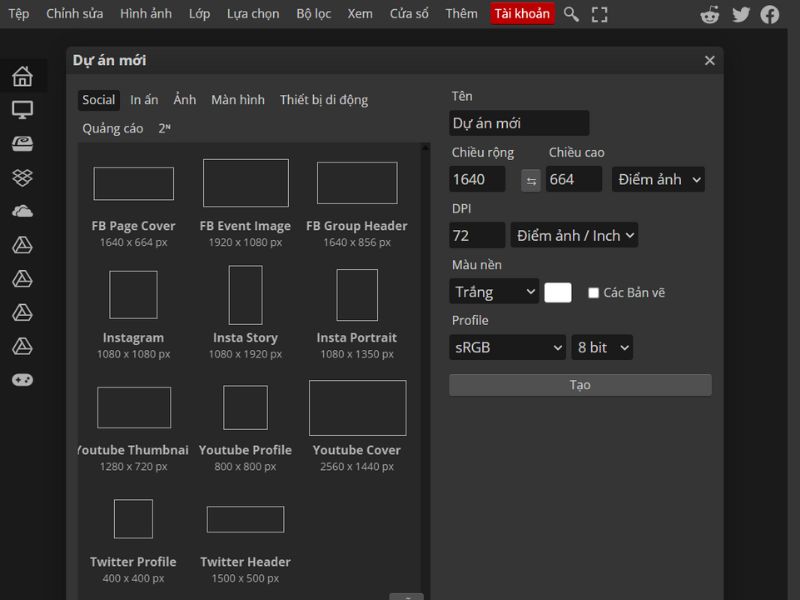This screenshot has width=800, height=600.
Task: Click the Tên project name field
Action: tap(519, 123)
